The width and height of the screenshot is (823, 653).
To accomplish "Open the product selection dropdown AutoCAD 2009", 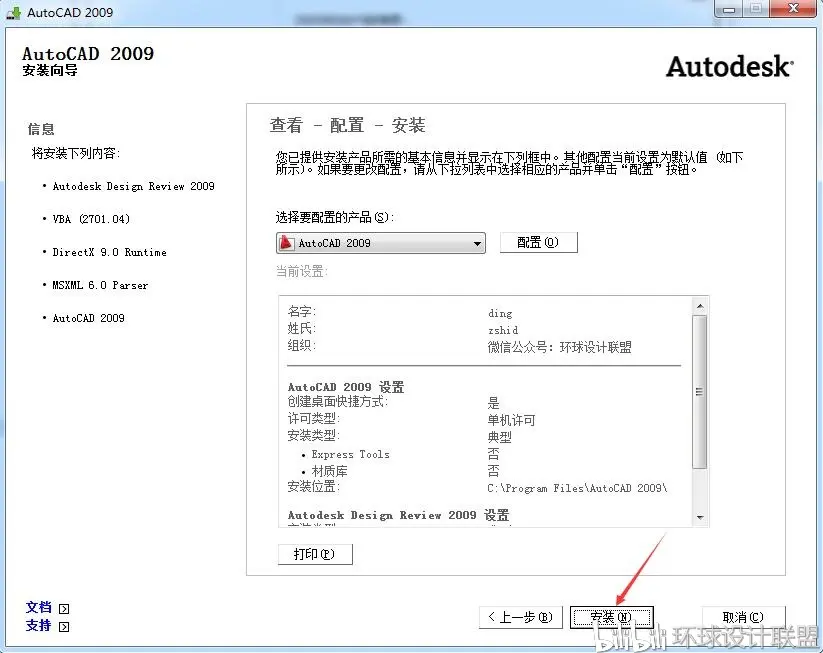I will click(x=381, y=243).
